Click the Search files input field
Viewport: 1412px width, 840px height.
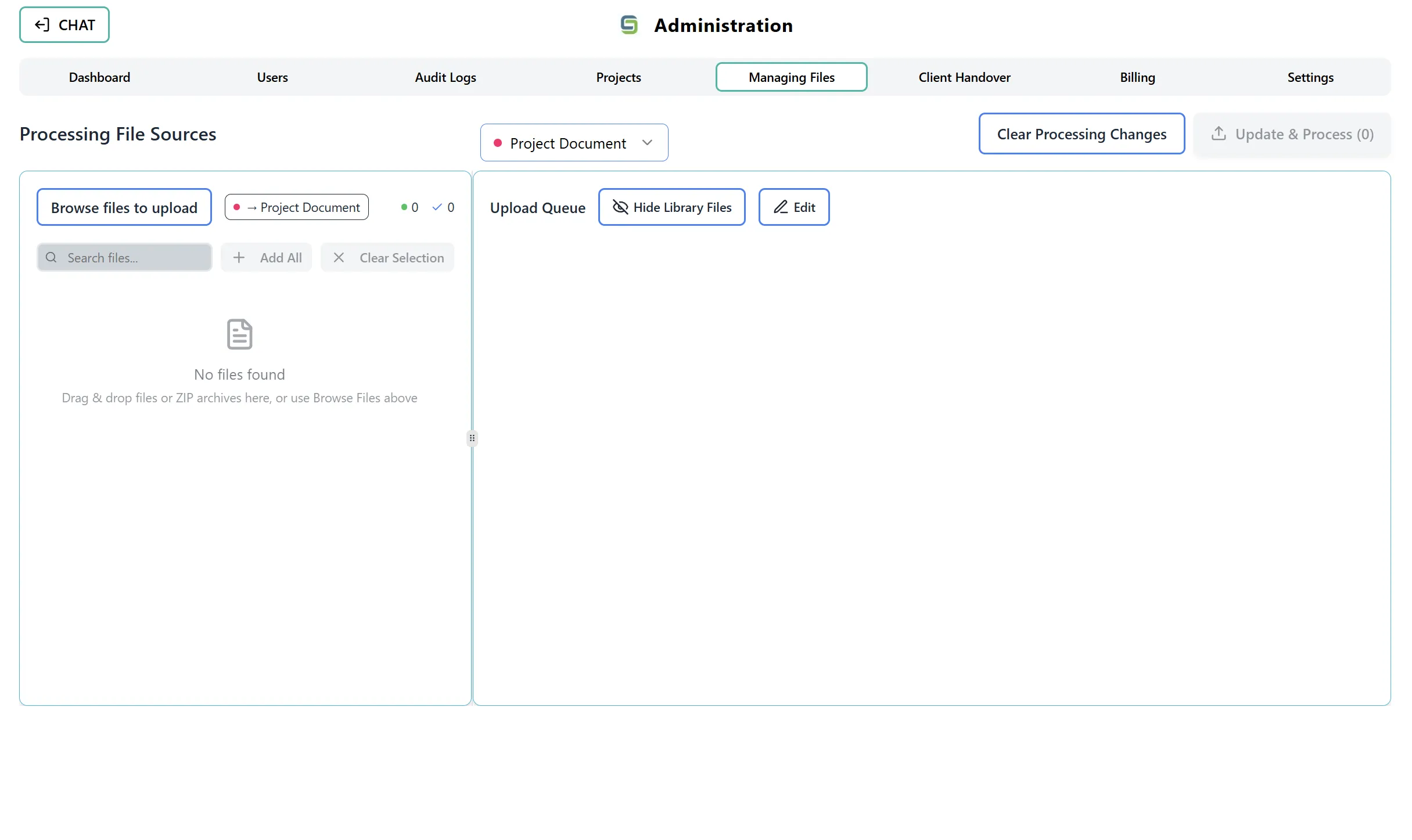124,257
